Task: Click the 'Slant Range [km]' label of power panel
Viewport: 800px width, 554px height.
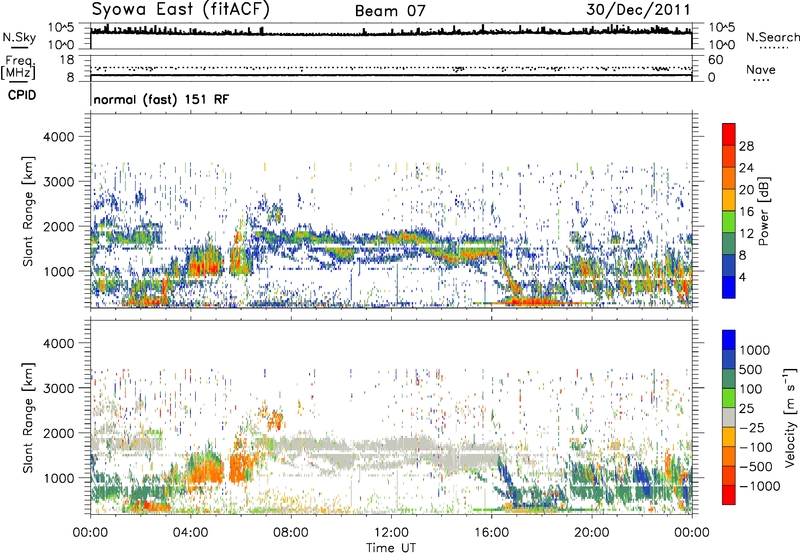Action: pyautogui.click(x=28, y=211)
